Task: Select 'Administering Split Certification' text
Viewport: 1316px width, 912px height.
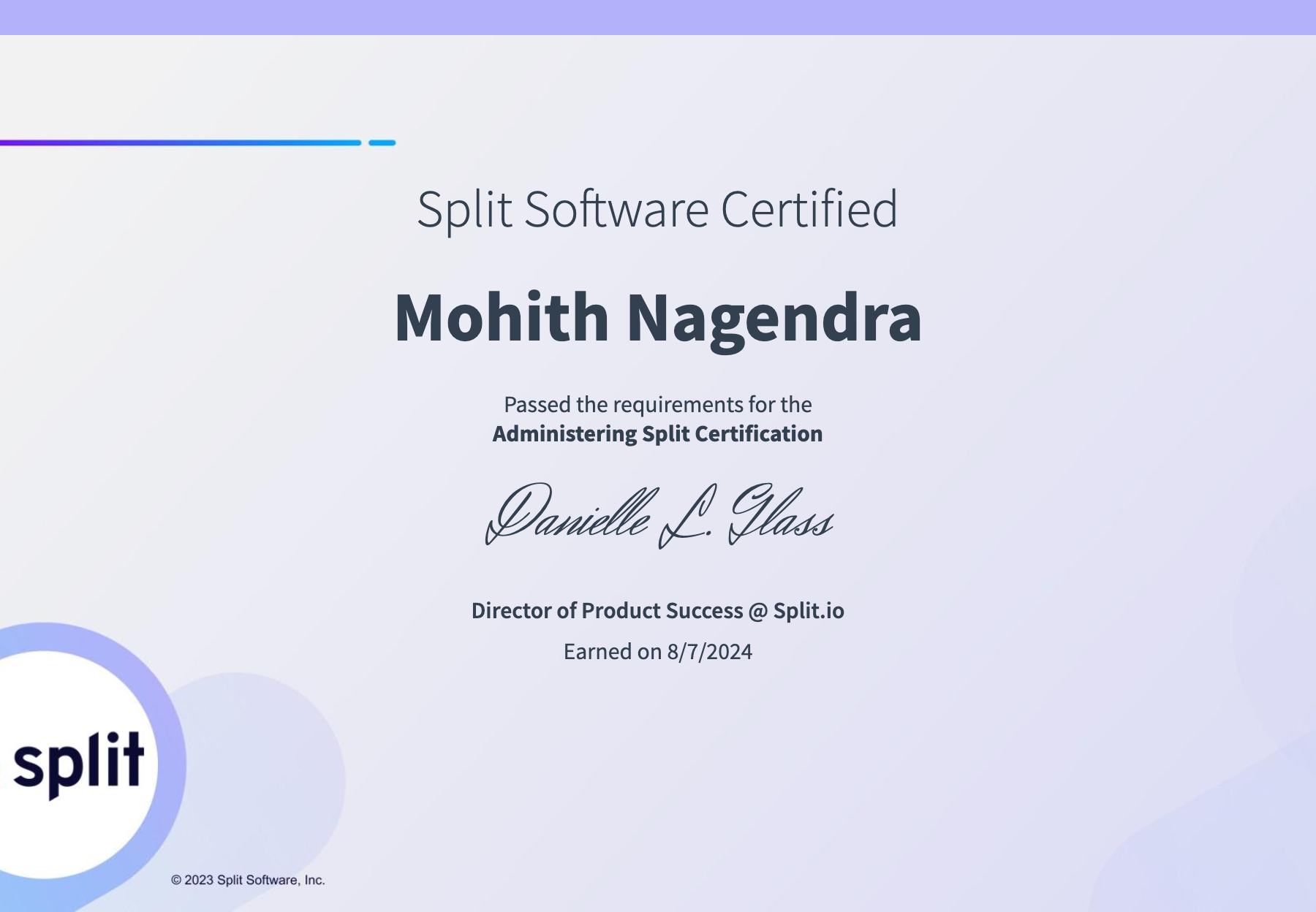Action: (658, 433)
